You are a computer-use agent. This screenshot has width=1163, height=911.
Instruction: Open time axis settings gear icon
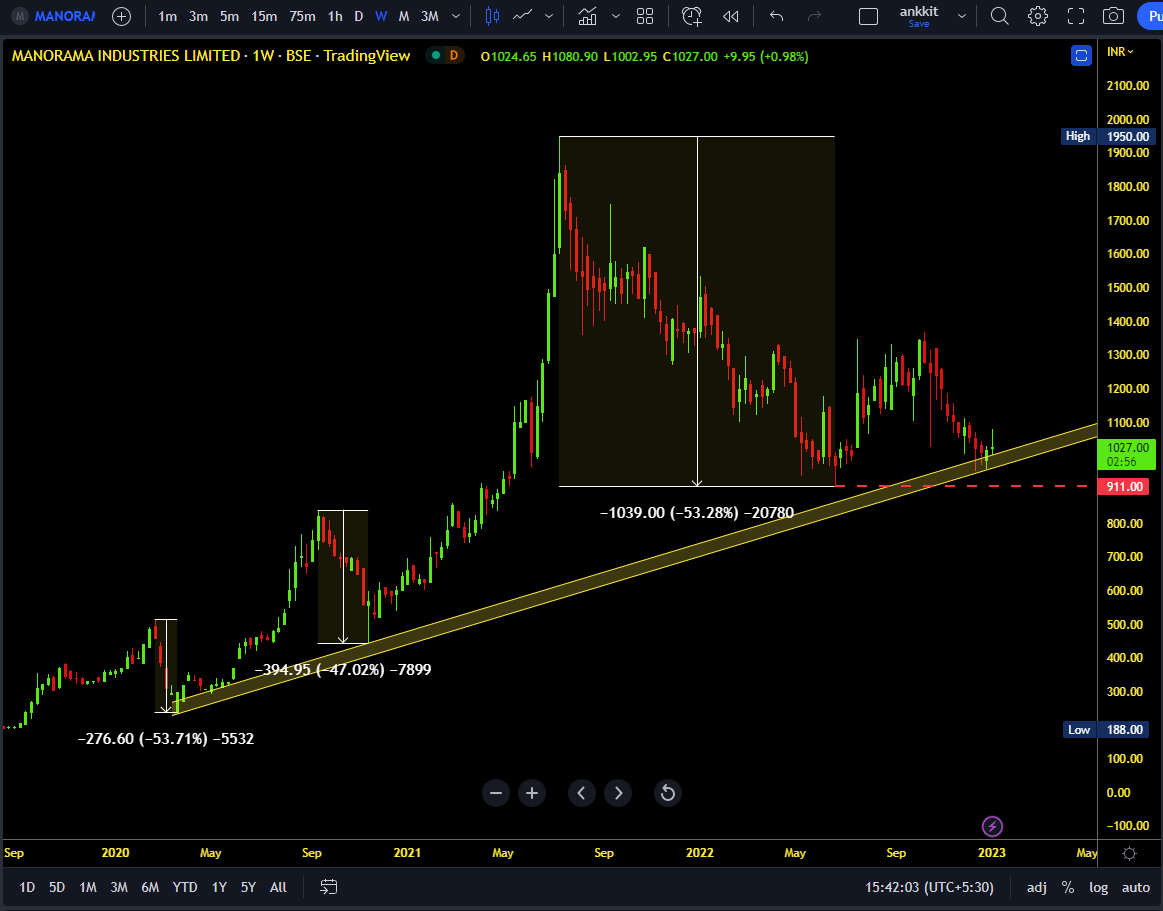(x=1130, y=853)
